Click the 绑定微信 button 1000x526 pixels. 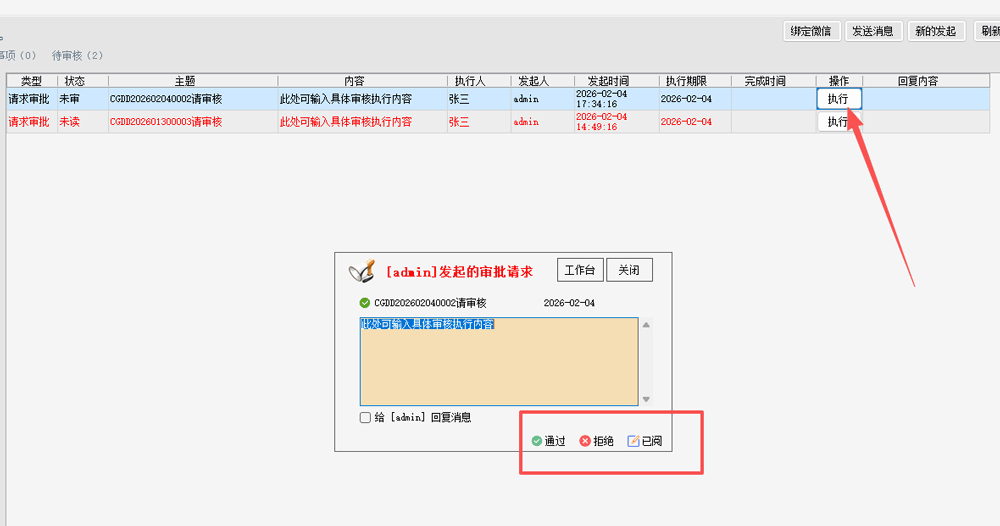pyautogui.click(x=811, y=31)
